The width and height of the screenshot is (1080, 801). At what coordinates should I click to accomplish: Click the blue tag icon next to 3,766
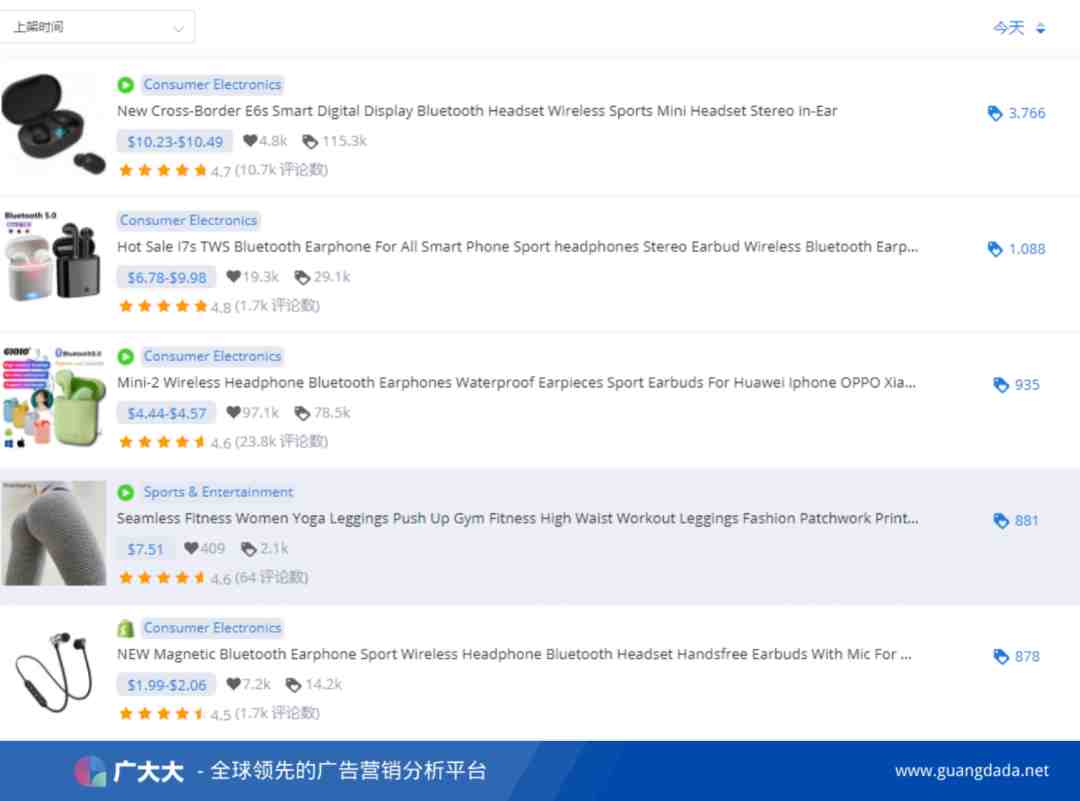coord(995,113)
